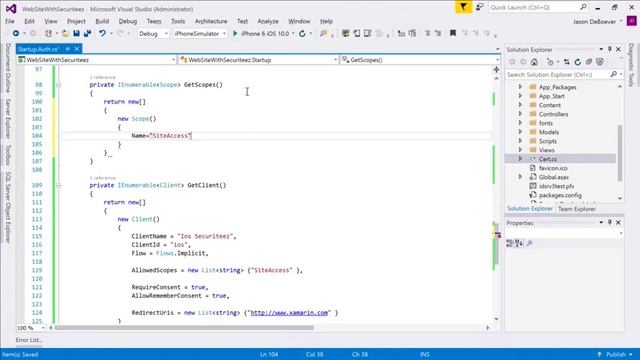
Task: Click the Save icon in toolbar
Action: (x=76, y=33)
